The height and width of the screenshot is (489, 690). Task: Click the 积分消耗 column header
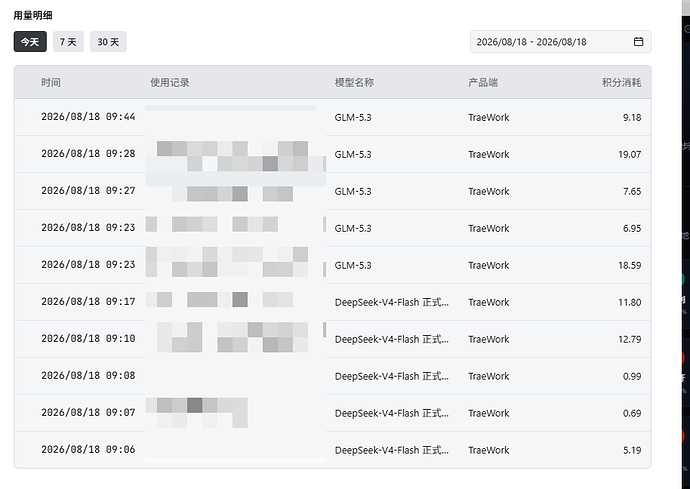[621, 82]
